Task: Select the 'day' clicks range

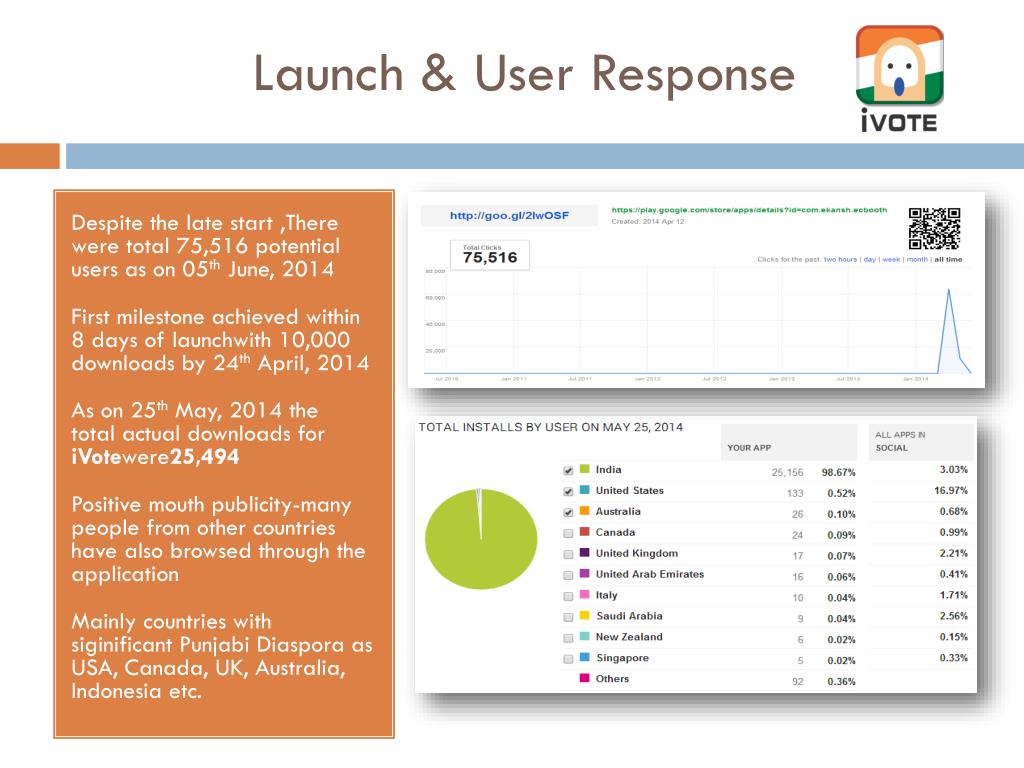Action: coord(869,259)
